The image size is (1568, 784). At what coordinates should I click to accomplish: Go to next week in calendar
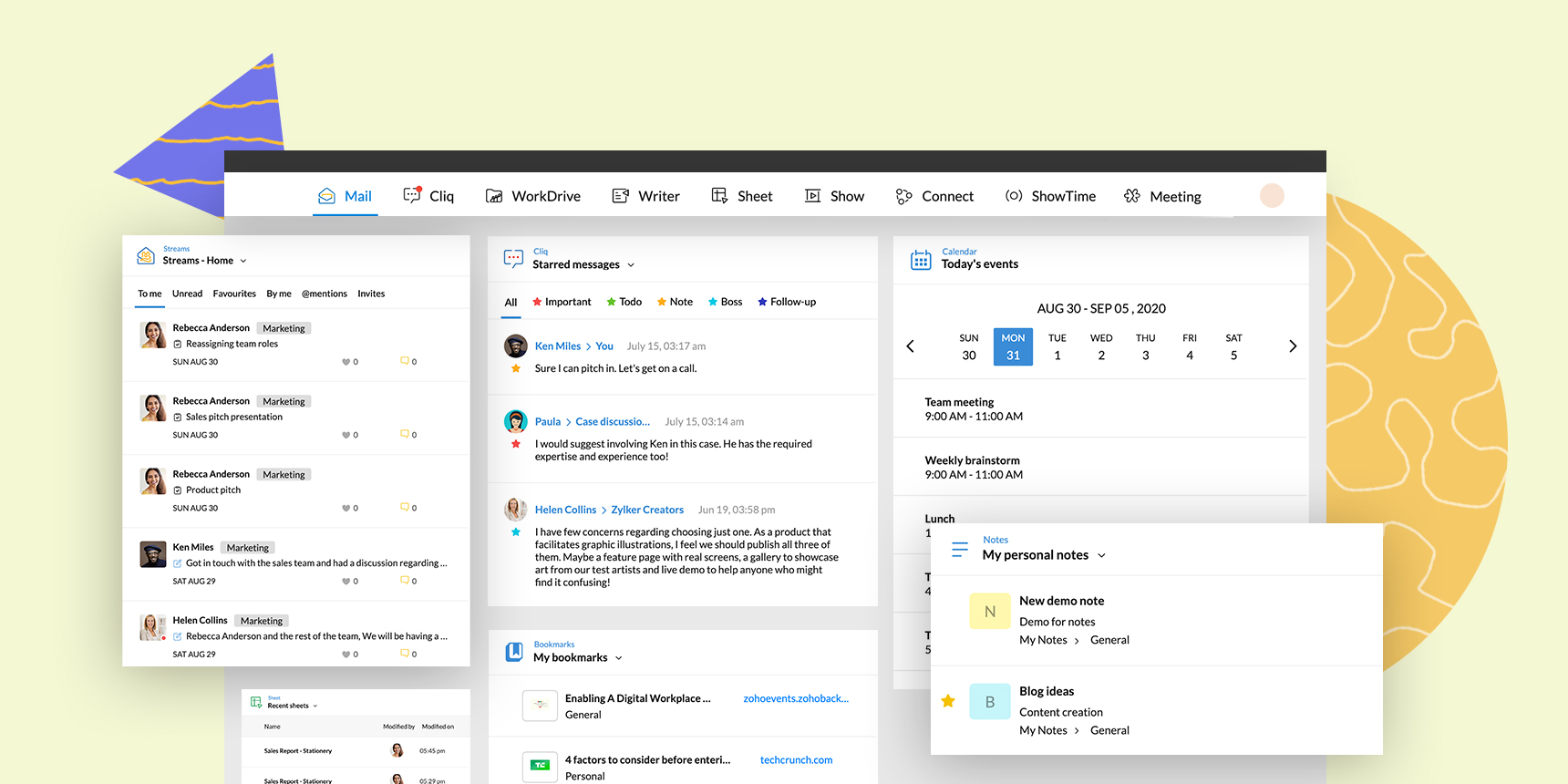tap(1292, 346)
